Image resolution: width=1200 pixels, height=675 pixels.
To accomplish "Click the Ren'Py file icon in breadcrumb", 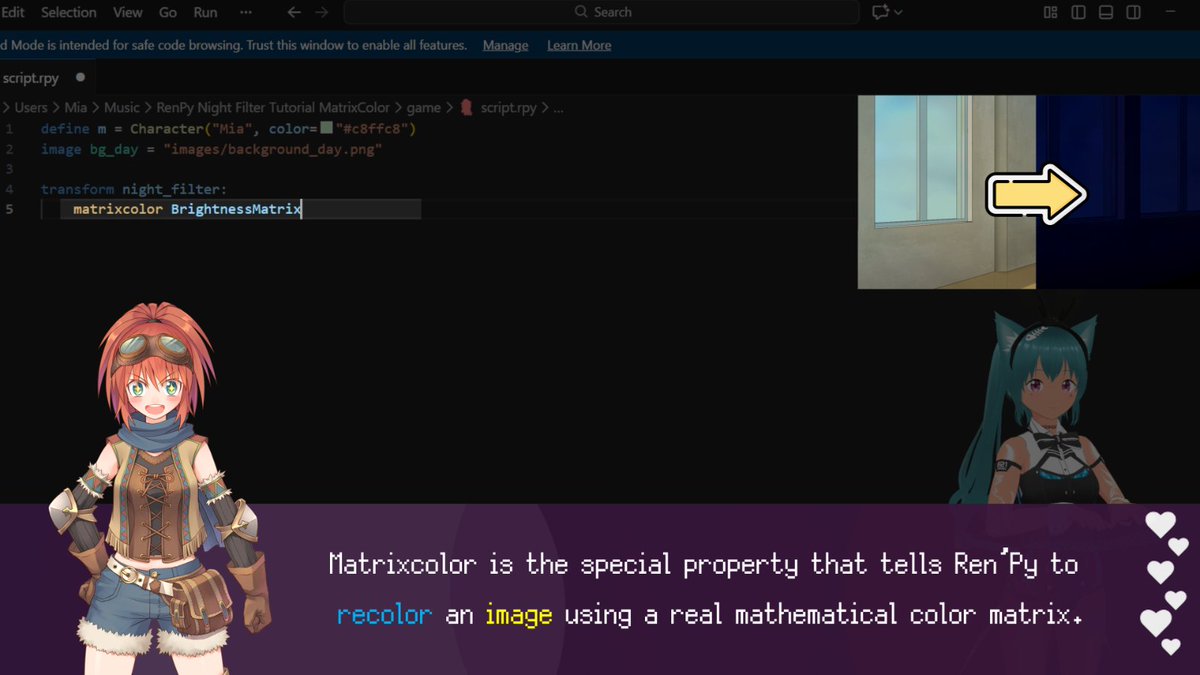I will 466,107.
